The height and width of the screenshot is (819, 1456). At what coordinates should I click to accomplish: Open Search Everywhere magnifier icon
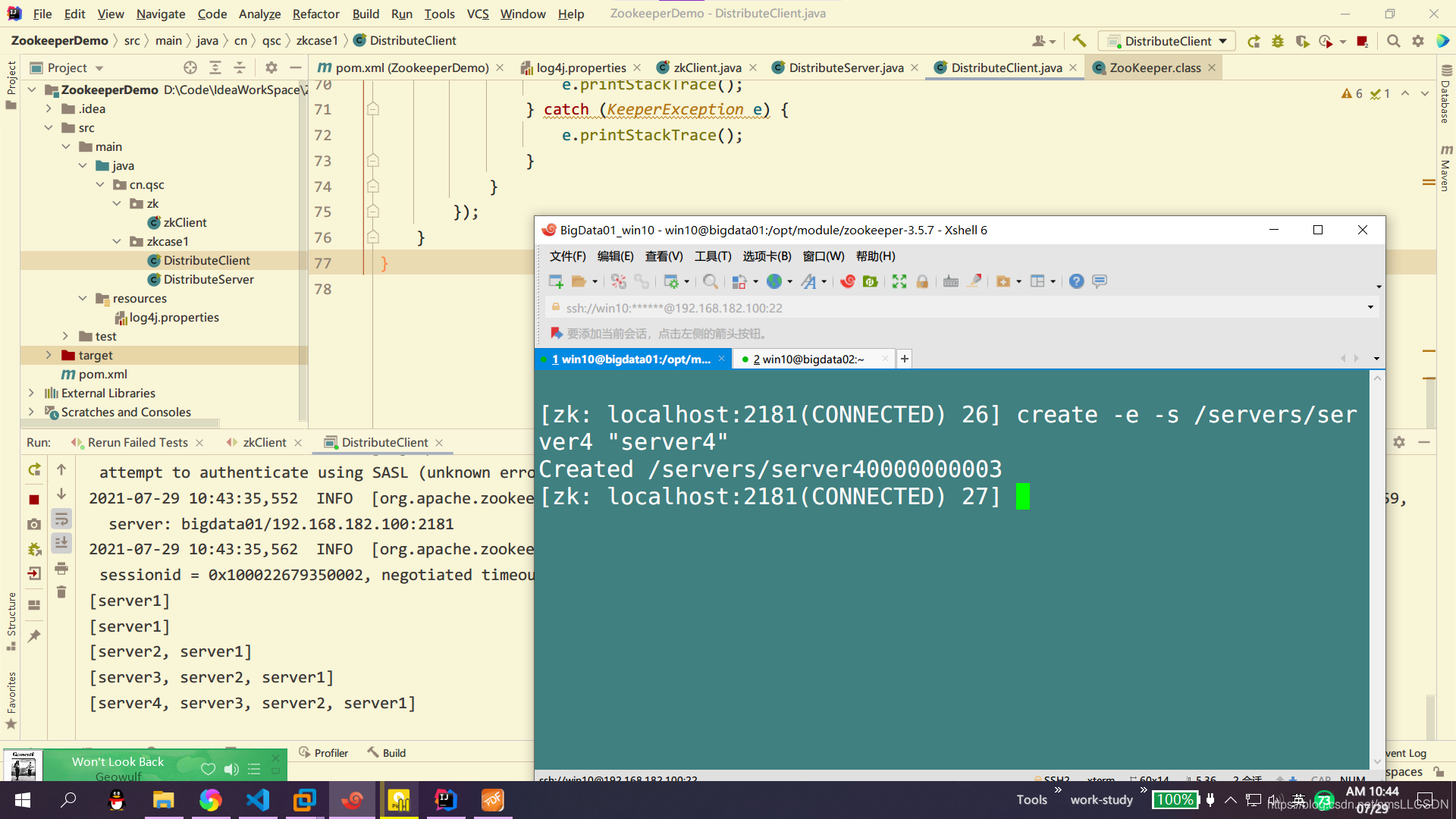1393,41
